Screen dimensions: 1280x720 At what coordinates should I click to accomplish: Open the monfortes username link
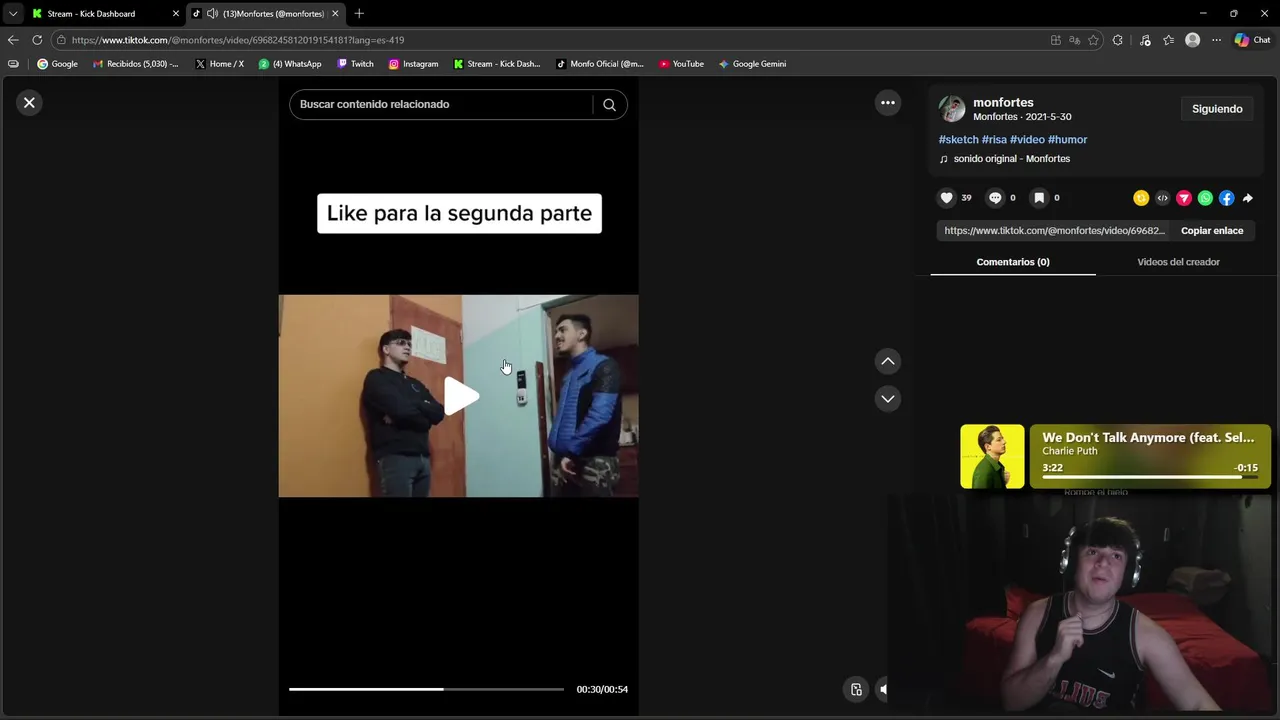click(1003, 102)
